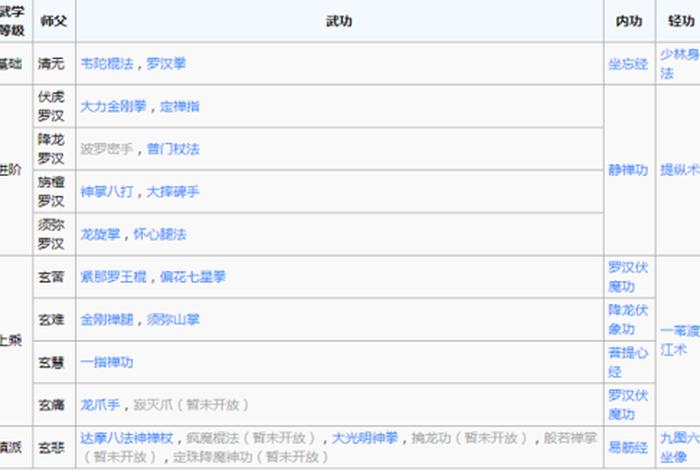This screenshot has height=470, width=700.
Task: Open the 大摔碑手 link
Action: (173, 191)
